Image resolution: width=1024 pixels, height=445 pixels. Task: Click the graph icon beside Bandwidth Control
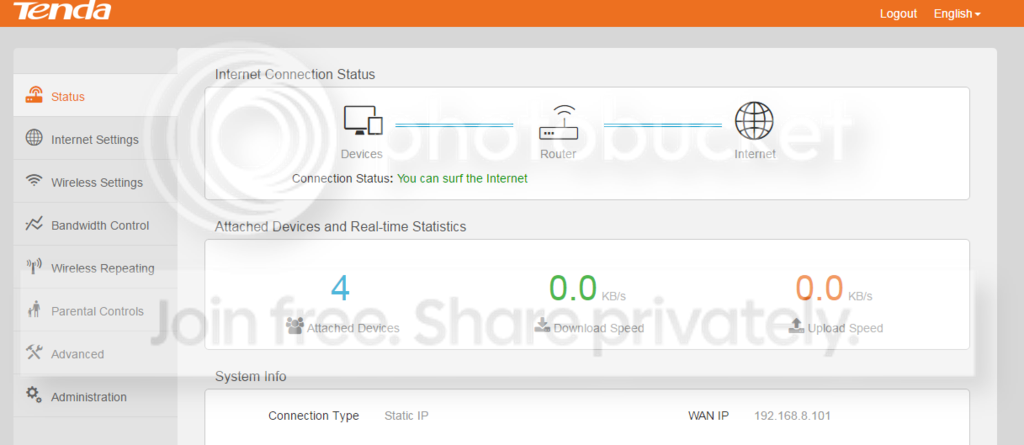tap(34, 224)
